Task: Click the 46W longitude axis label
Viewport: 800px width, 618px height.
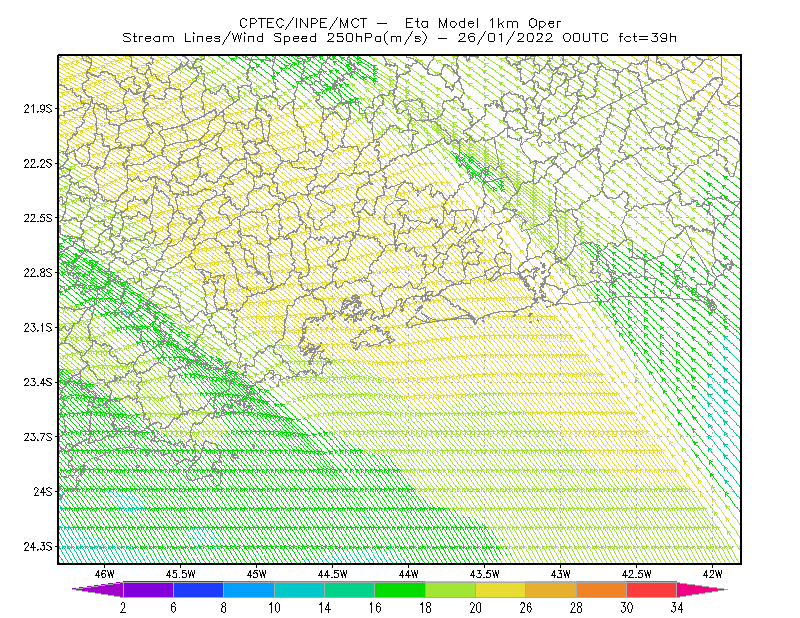Action: pos(105,574)
